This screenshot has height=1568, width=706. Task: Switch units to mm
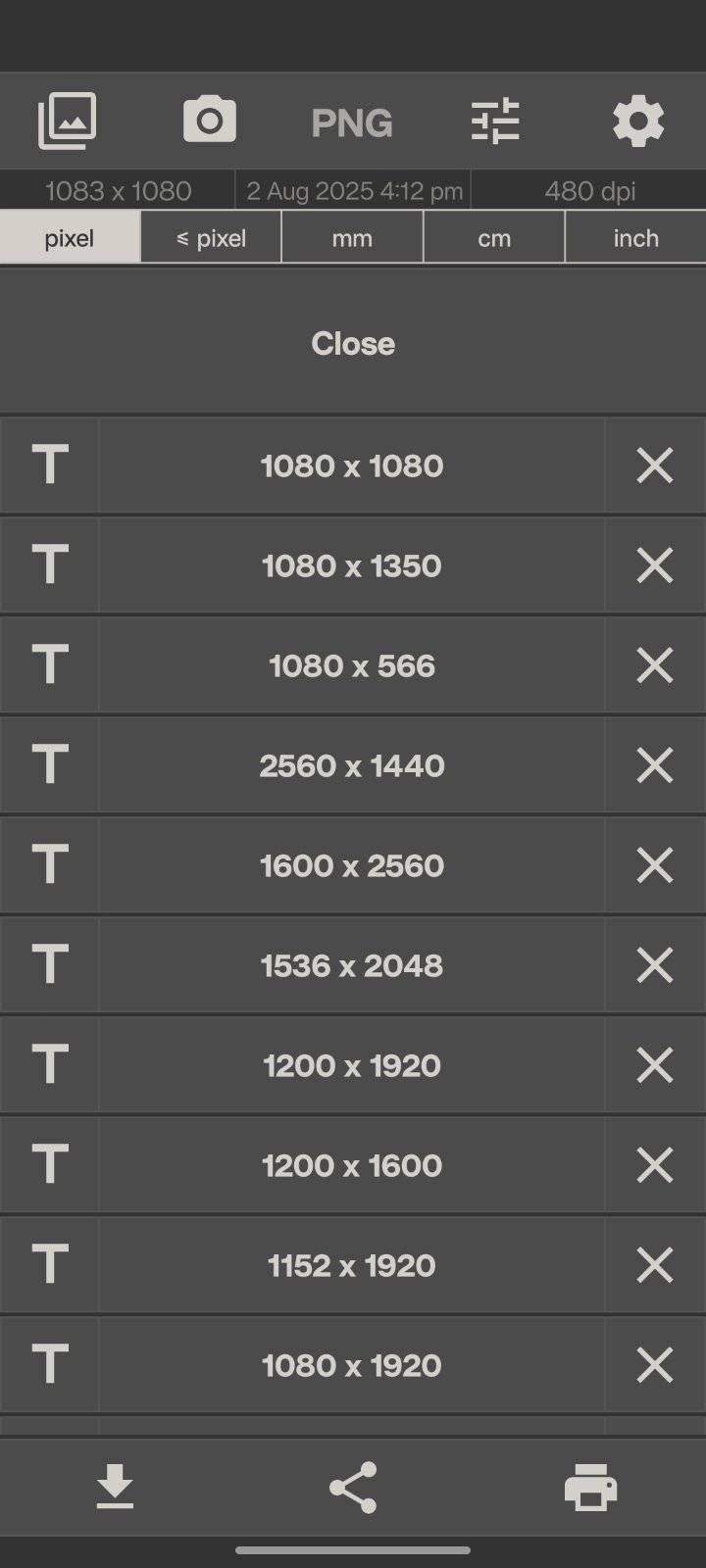click(x=352, y=238)
